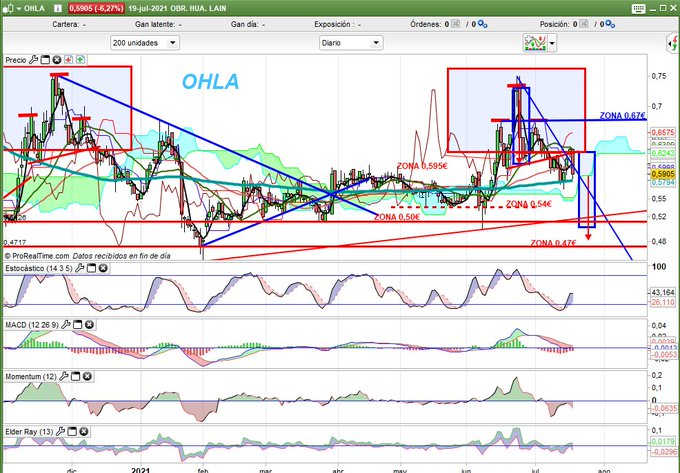Screen dimensions: 680x473
Task: Click the Estocástico (14 3 5) panel title
Action: click(39, 268)
